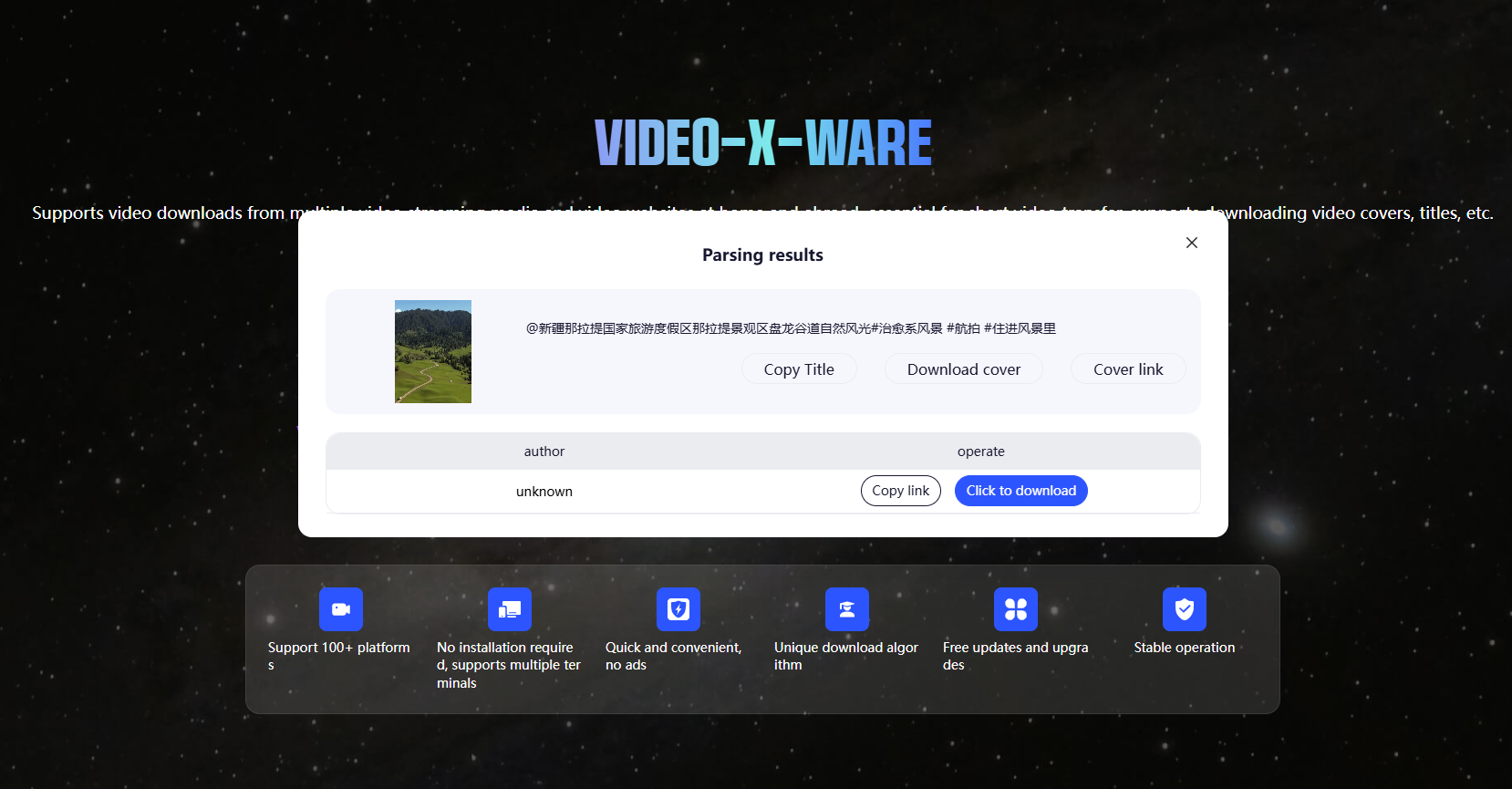Click the Support 100+ platforms camera icon
Screen dimensions: 1512x789
[341, 609]
